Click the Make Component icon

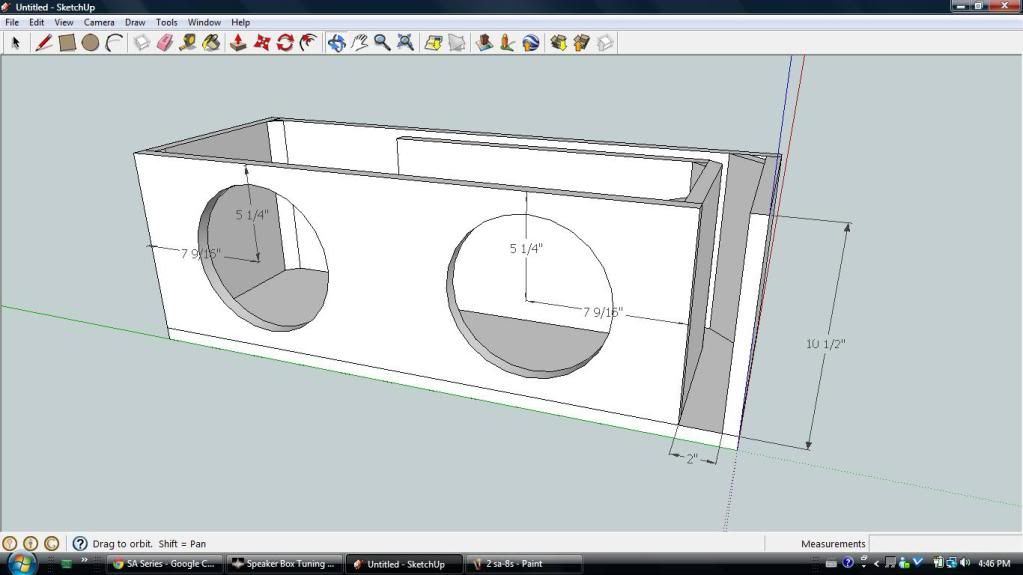click(142, 43)
